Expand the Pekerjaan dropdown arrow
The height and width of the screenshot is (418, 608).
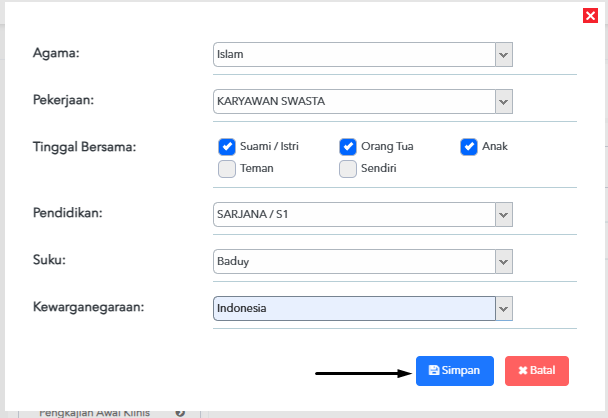504,102
